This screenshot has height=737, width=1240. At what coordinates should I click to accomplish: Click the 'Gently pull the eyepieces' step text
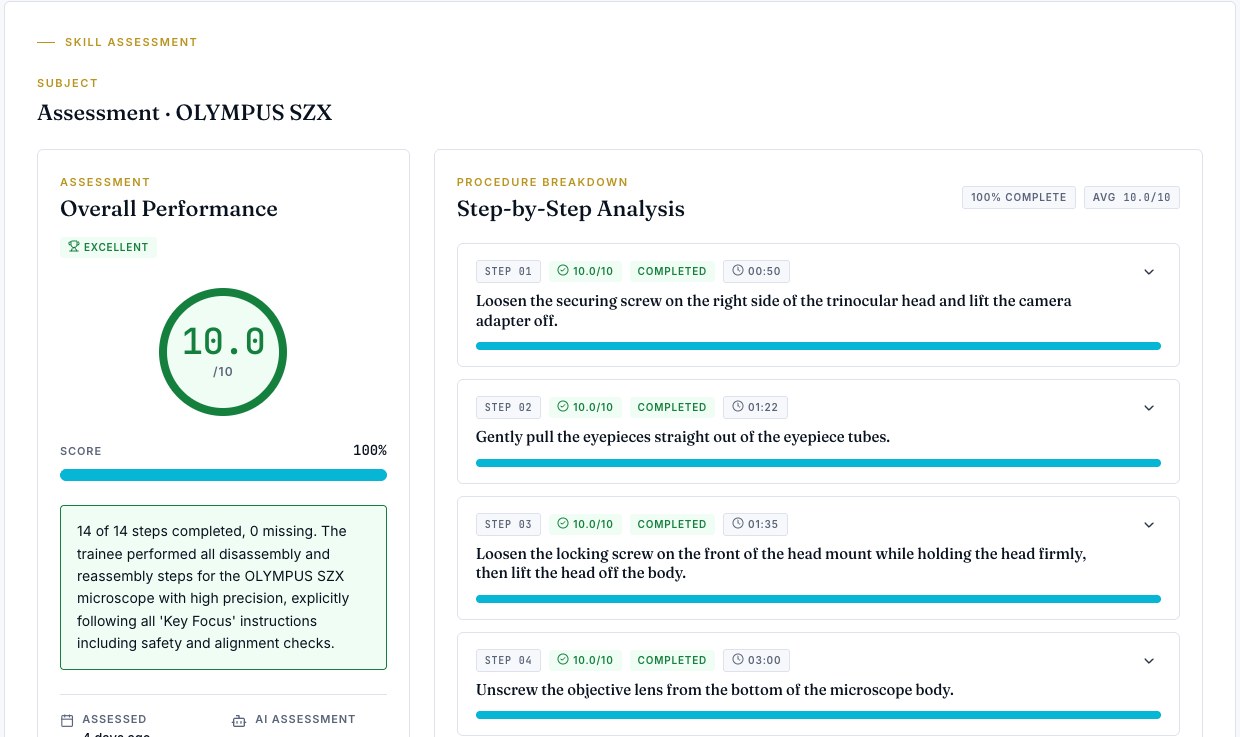click(x=683, y=437)
